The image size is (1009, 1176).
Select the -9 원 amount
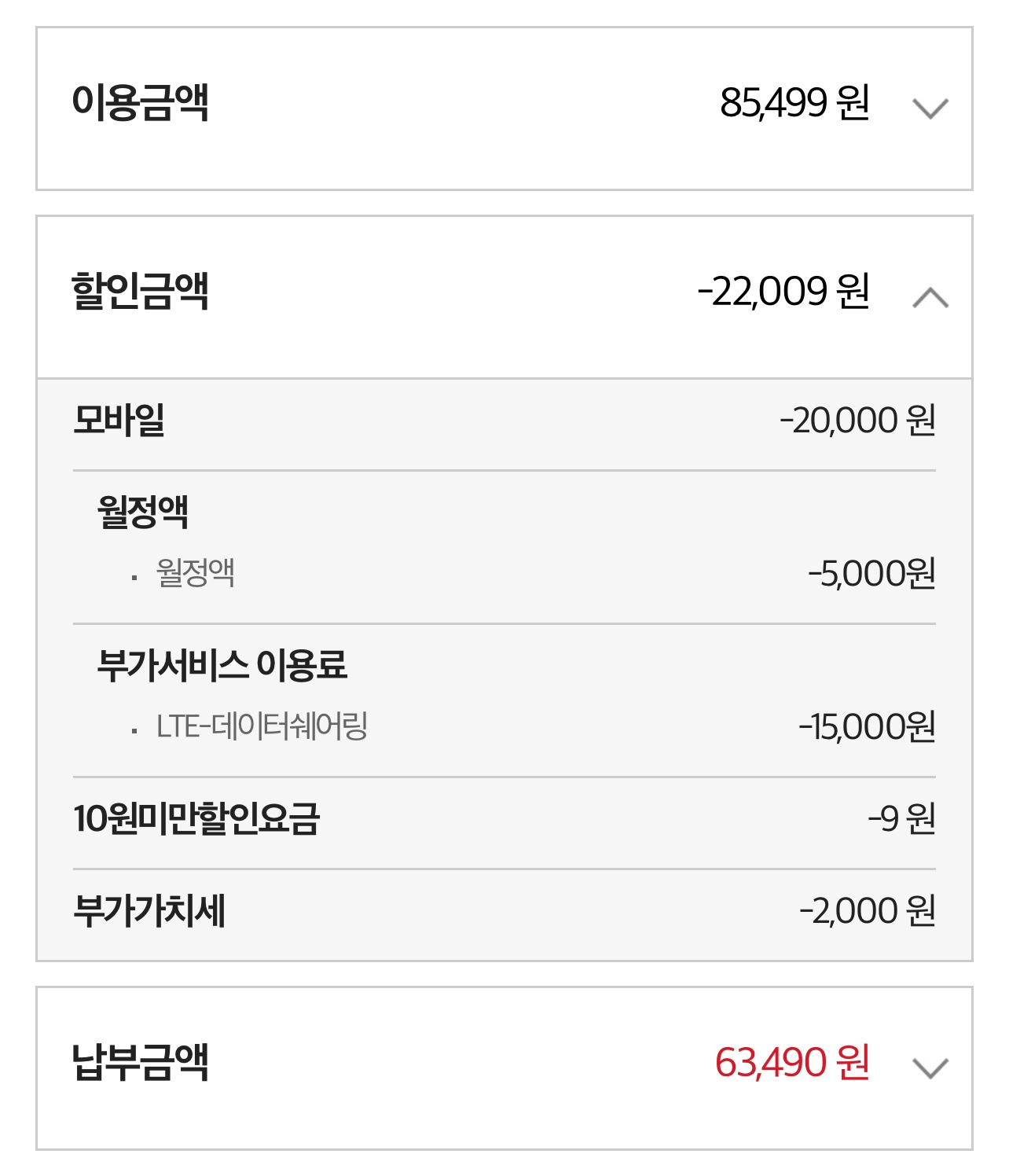pos(901,819)
